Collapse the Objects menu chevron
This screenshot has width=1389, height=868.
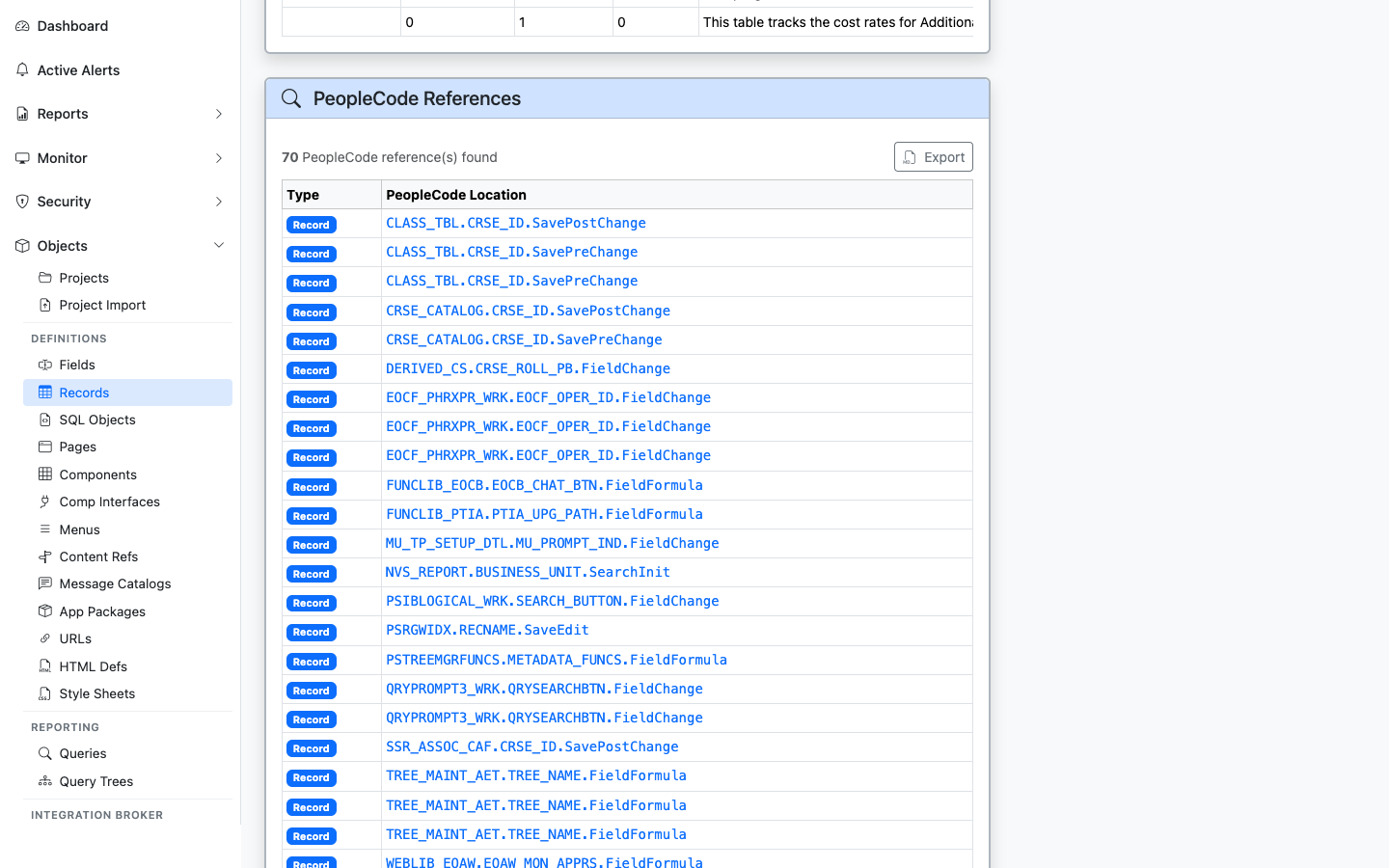click(219, 246)
